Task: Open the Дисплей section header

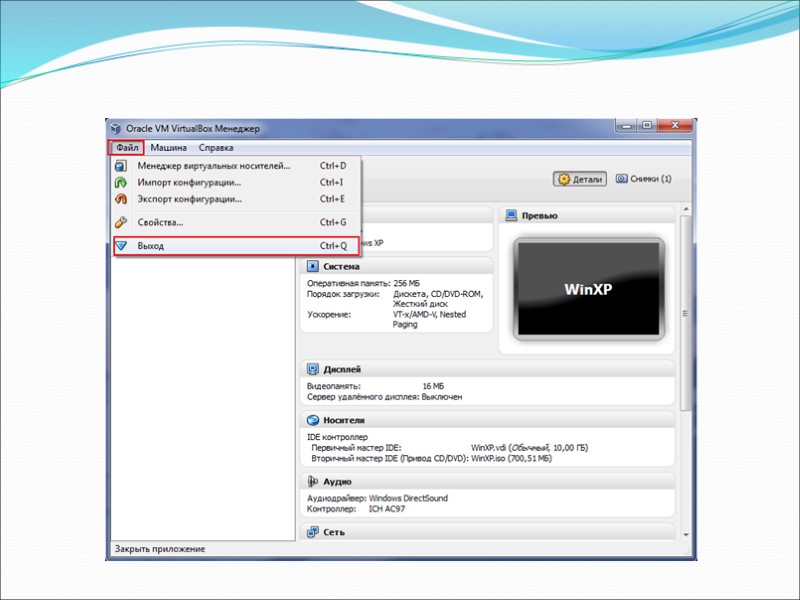Action: click(488, 369)
